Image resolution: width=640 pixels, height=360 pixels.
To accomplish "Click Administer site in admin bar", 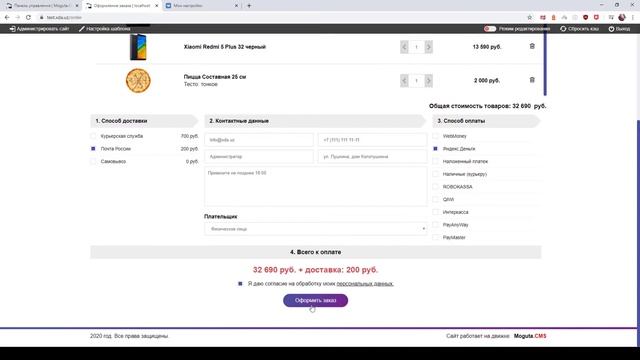I will [39, 29].
